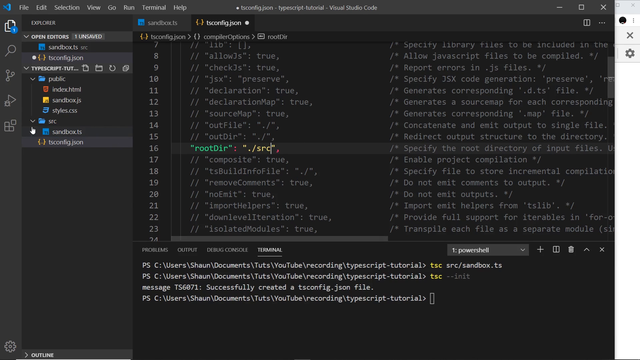Image resolution: width=640 pixels, height=360 pixels.
Task: Click the "outDir" commented line
Action: tap(232, 137)
